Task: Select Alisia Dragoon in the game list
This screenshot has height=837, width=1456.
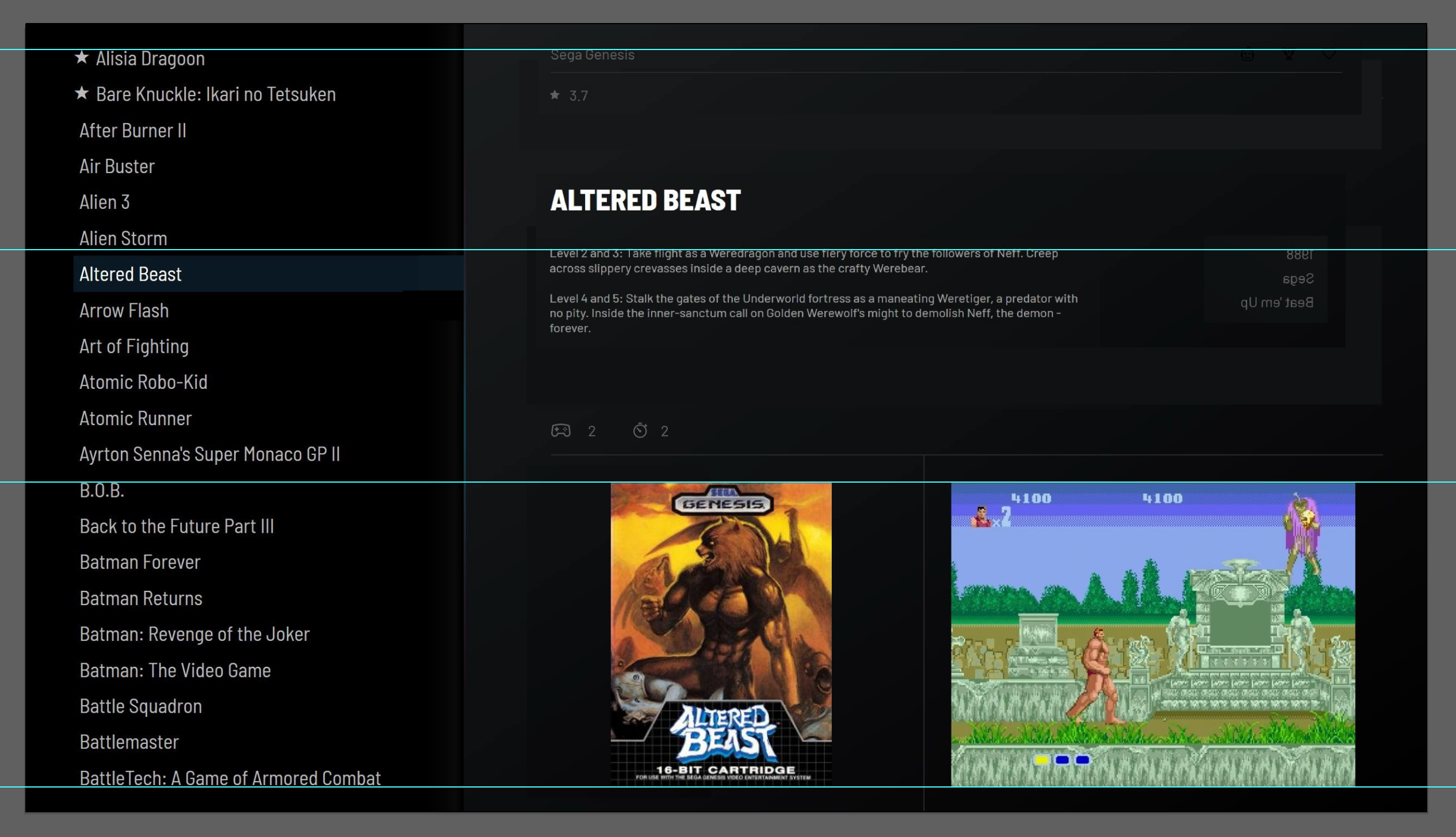Action: point(150,58)
